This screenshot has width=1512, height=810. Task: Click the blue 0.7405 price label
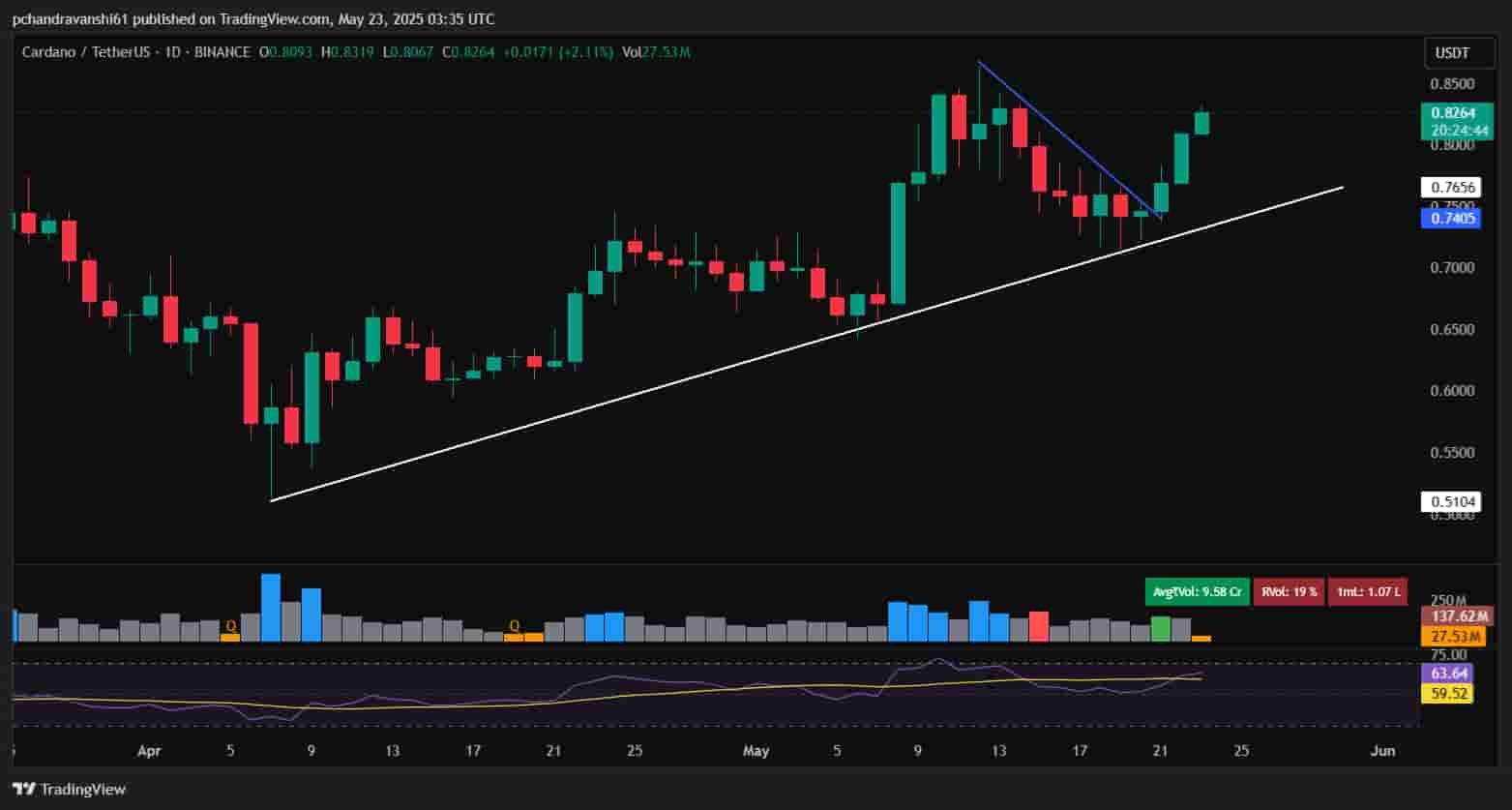point(1453,219)
